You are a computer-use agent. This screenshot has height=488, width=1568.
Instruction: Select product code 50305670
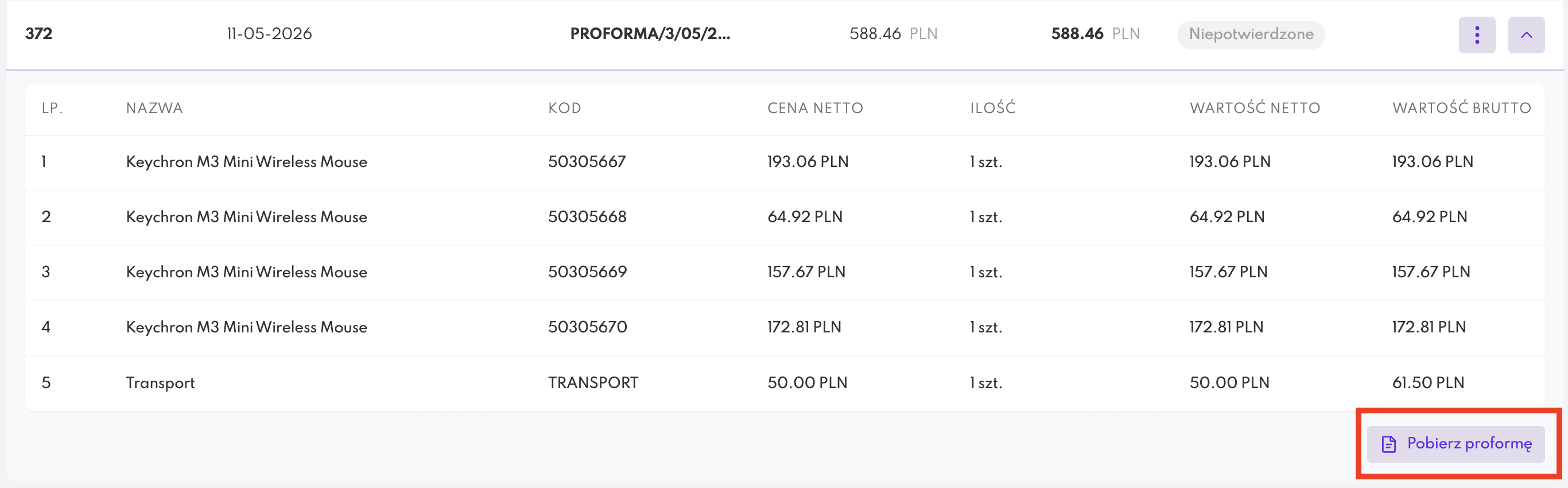[x=587, y=327]
